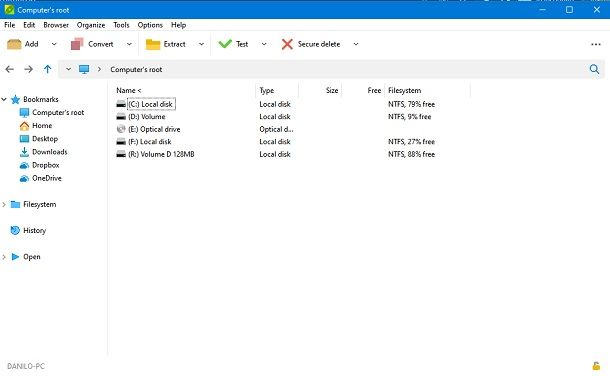Select (C:) Local disk entry
The height and width of the screenshot is (376, 610).
(151, 104)
